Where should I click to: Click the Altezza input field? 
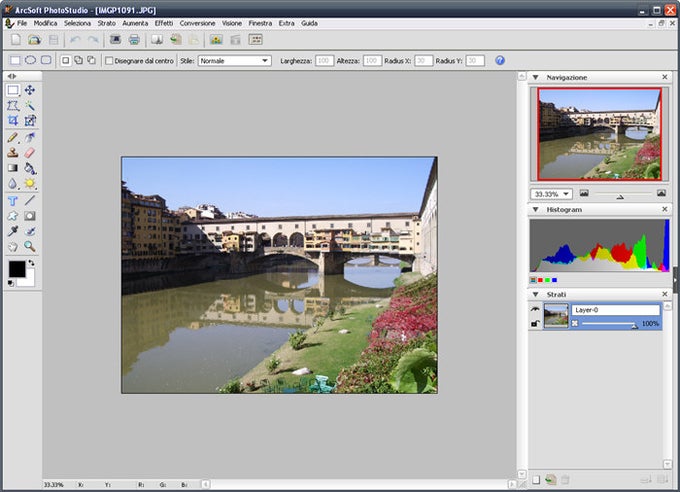coord(372,61)
